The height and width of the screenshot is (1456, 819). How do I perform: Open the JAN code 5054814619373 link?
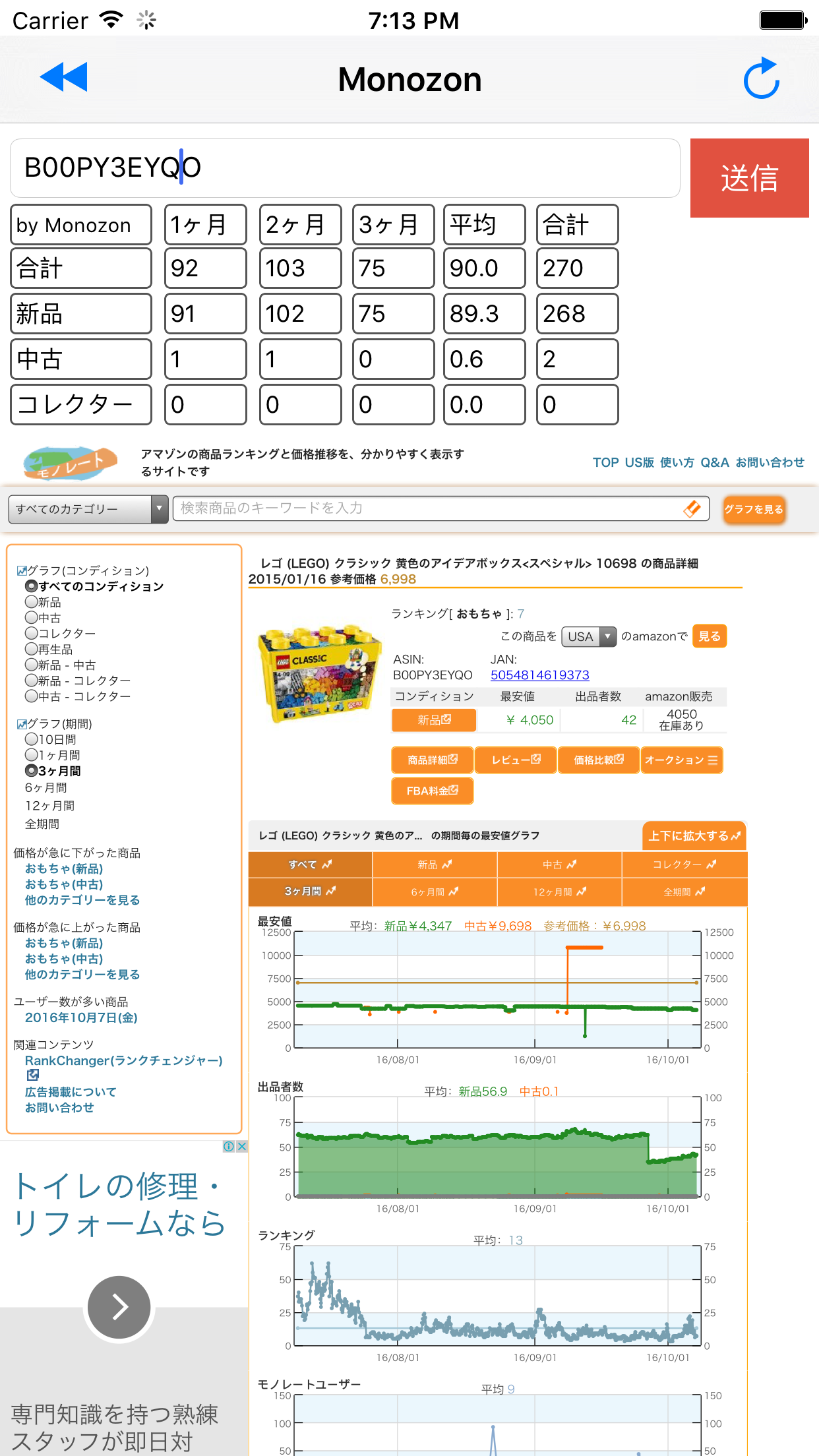coord(539,675)
